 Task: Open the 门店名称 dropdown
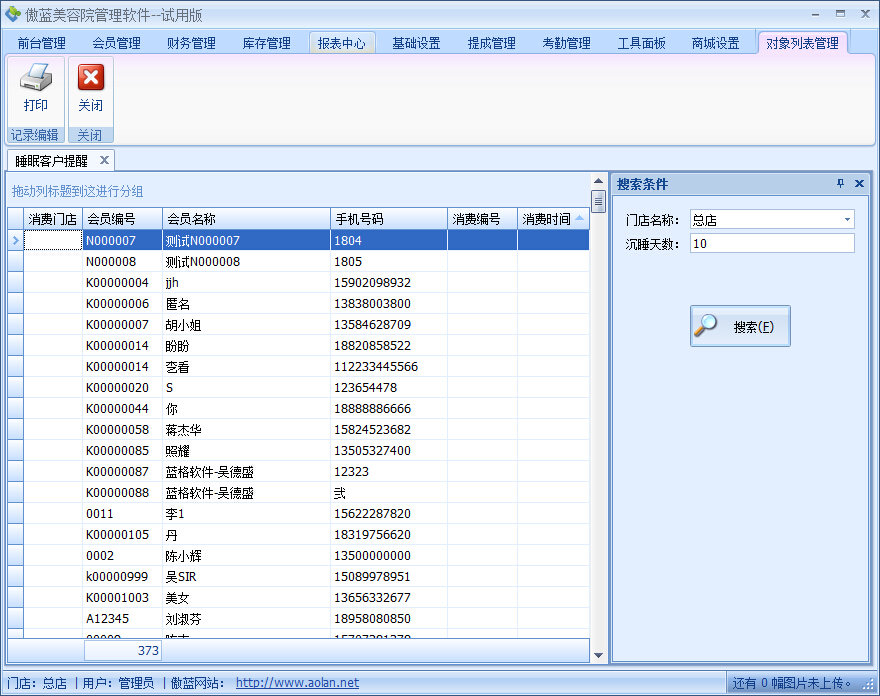pos(847,220)
